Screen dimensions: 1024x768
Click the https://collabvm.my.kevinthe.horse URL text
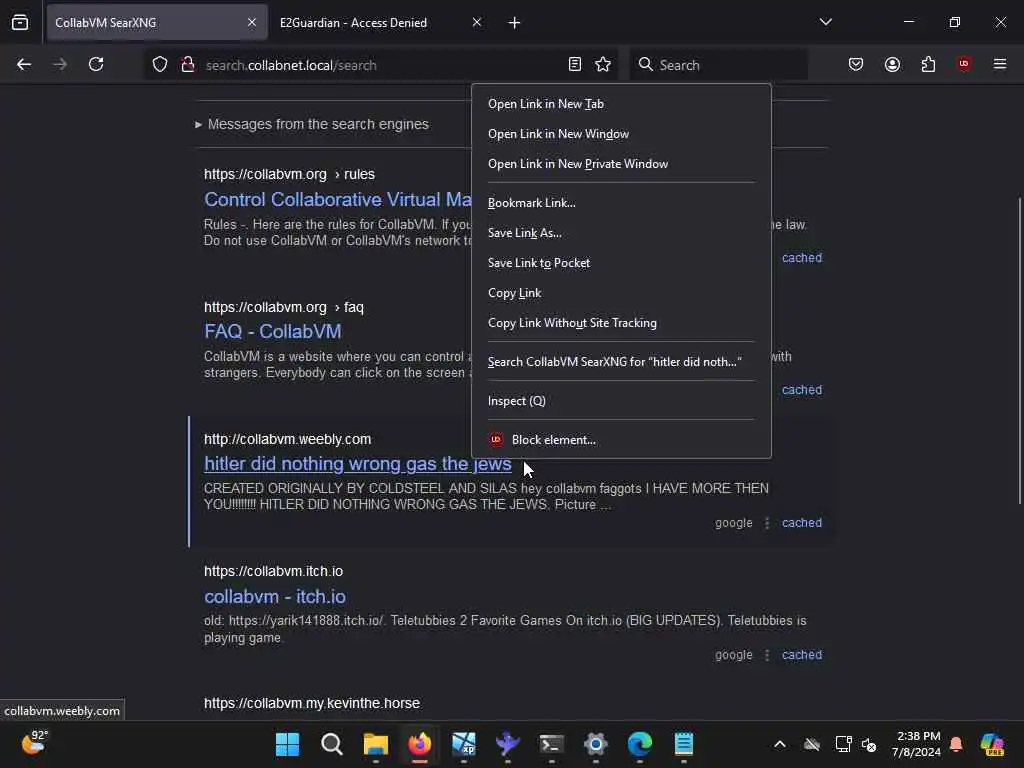312,703
